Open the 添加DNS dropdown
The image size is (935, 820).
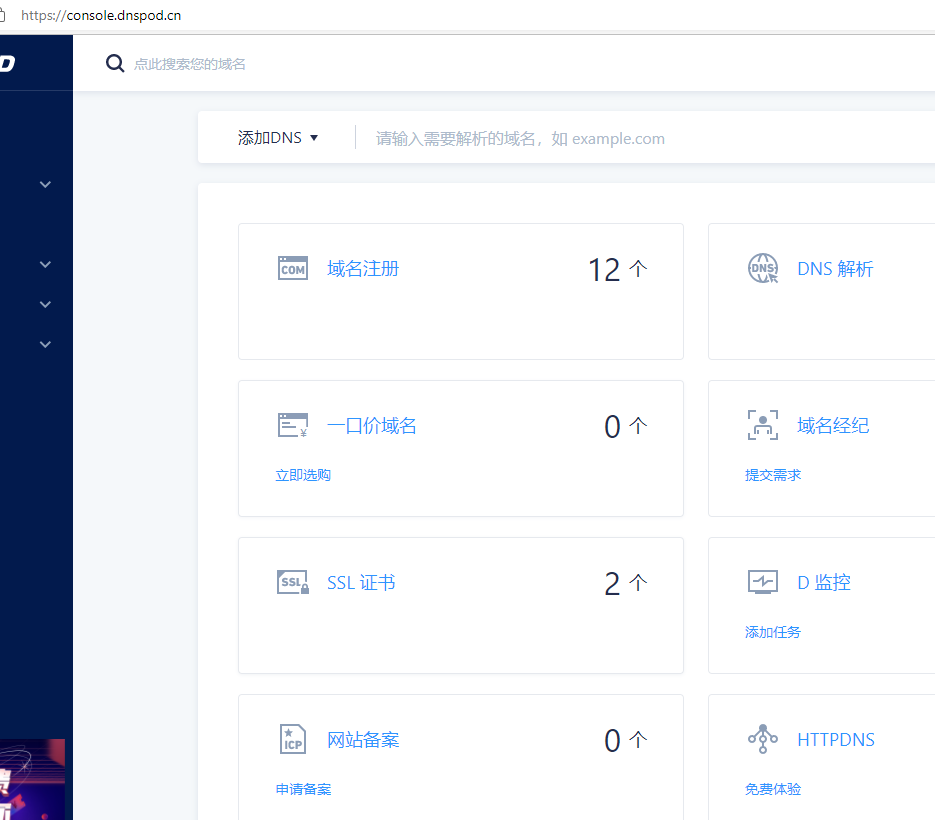pyautogui.click(x=277, y=138)
